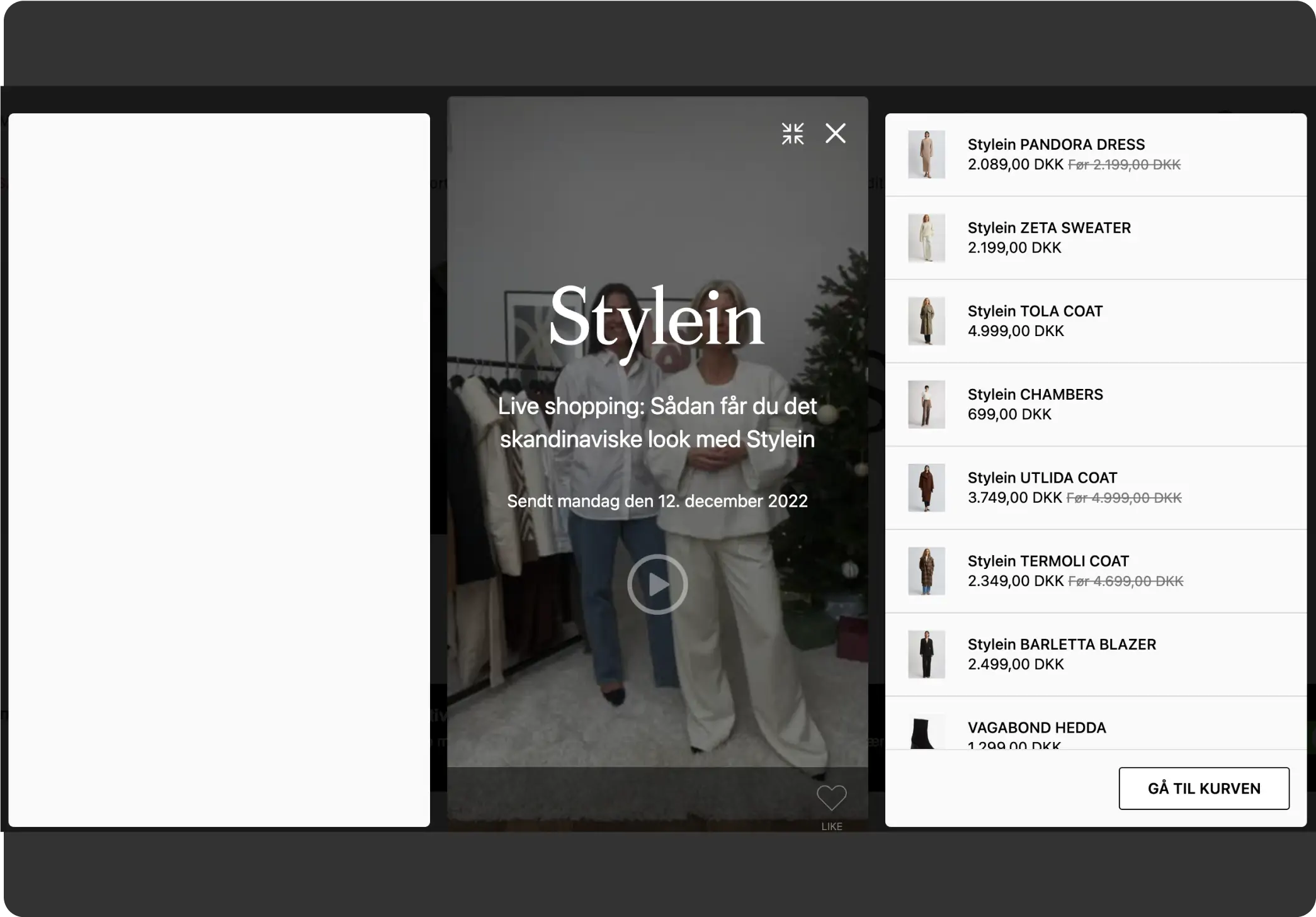Close the Stylein live shopping overlay
This screenshot has height=917, width=1316.
coord(836,133)
